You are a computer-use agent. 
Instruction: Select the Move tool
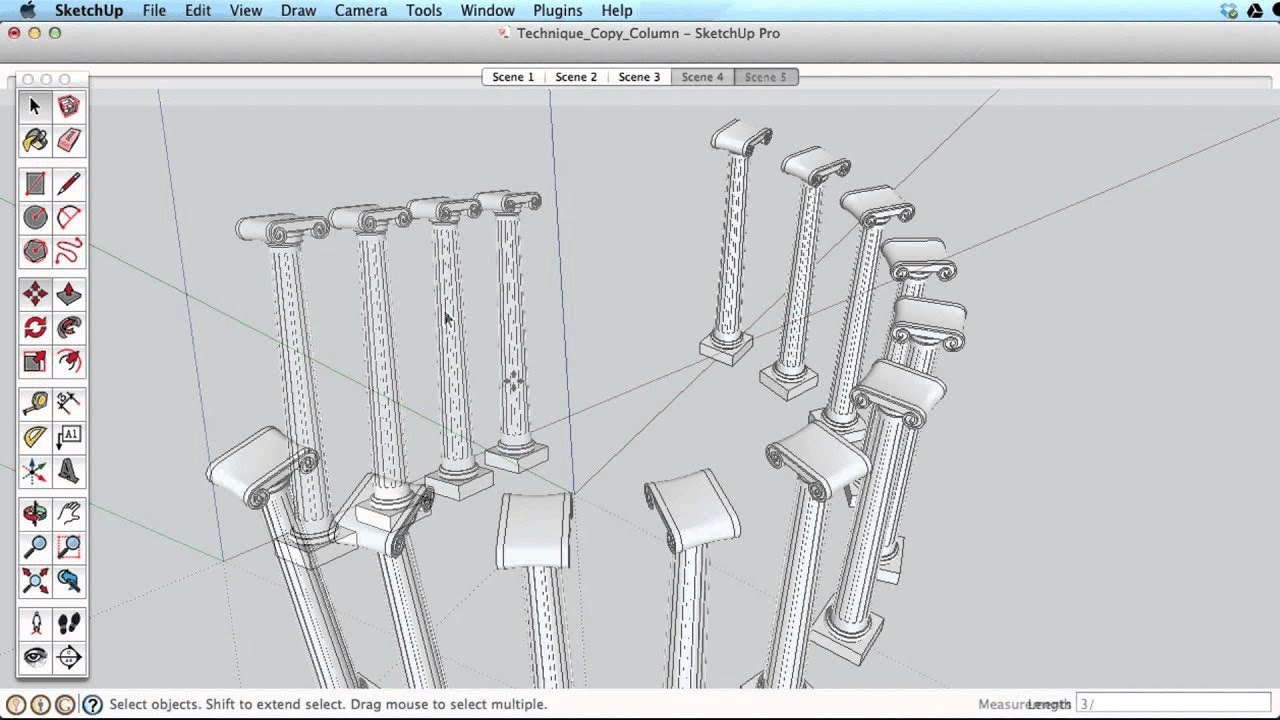pos(35,294)
